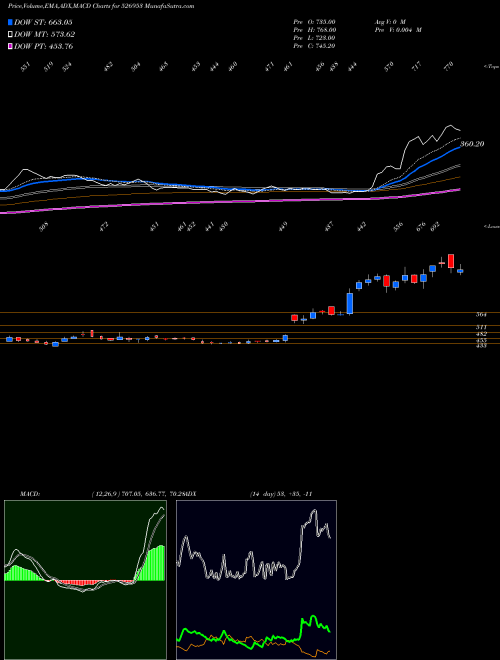Click the large blue breakout candlestick

point(350,303)
